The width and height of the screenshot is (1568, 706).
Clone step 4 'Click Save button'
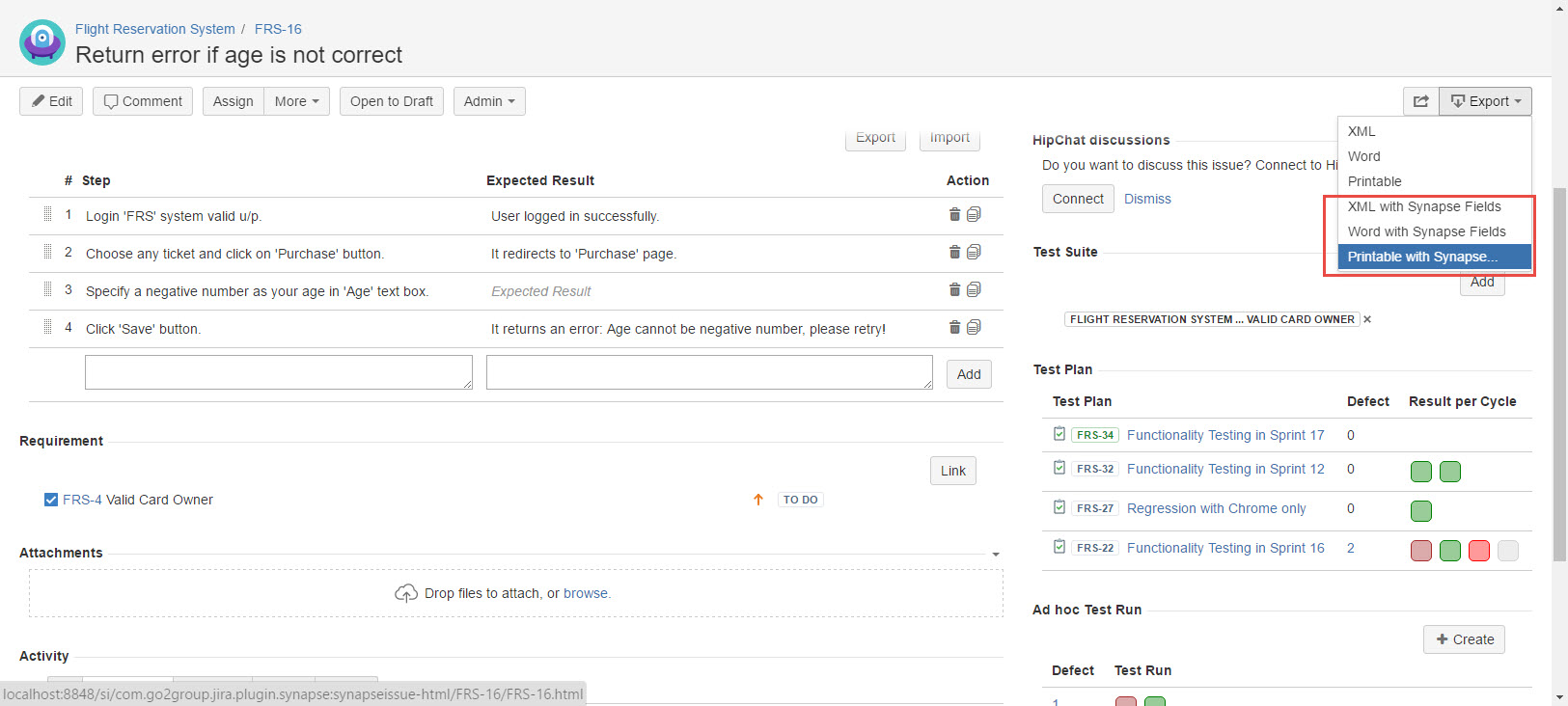[974, 327]
